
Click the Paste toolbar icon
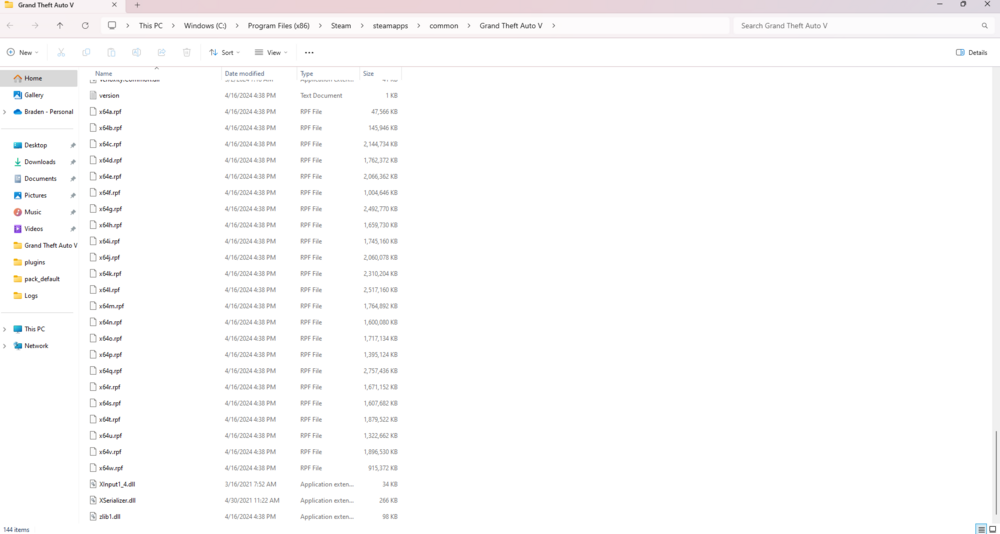(111, 52)
